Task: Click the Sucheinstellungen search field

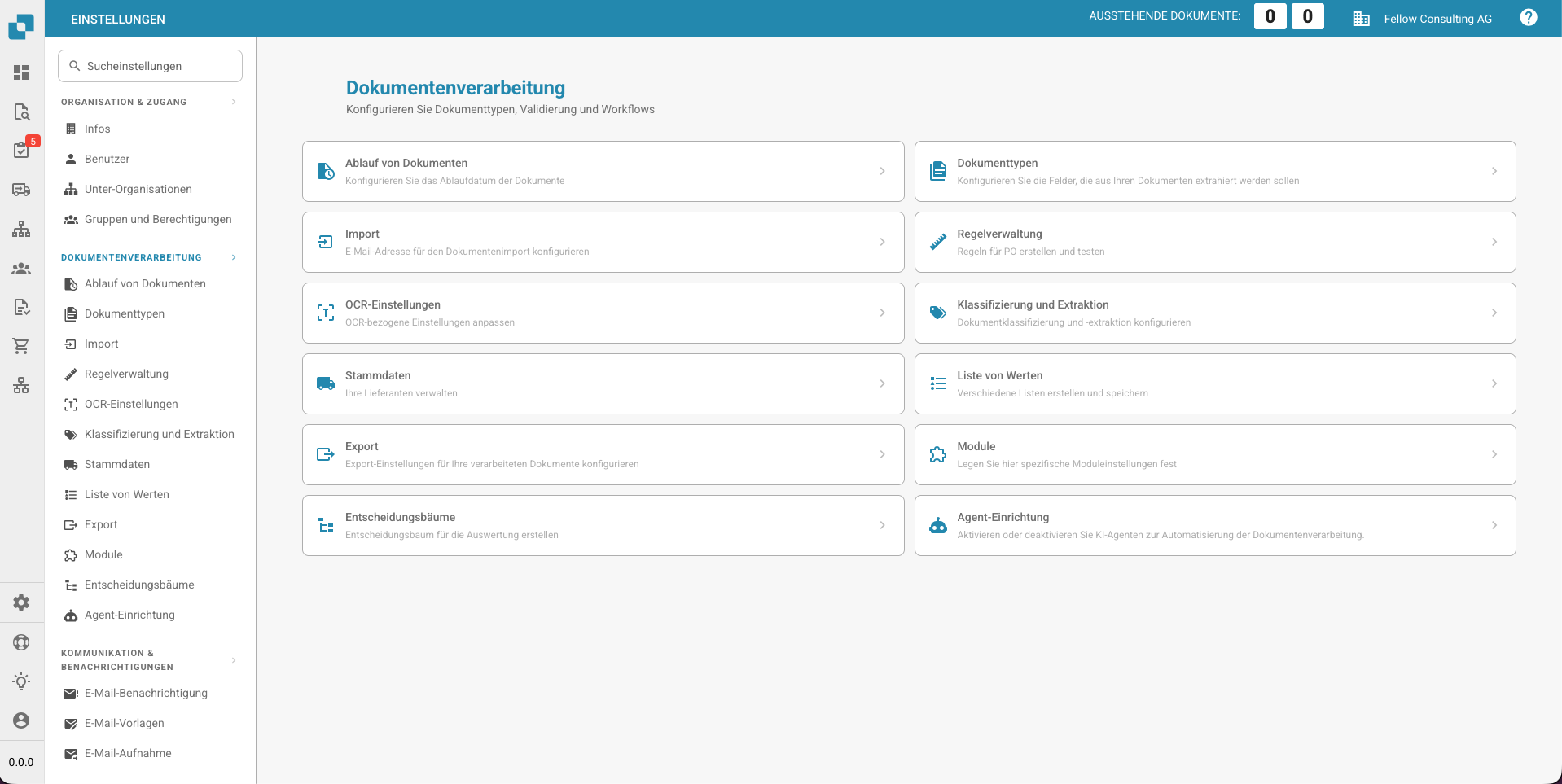Action: 150,66
